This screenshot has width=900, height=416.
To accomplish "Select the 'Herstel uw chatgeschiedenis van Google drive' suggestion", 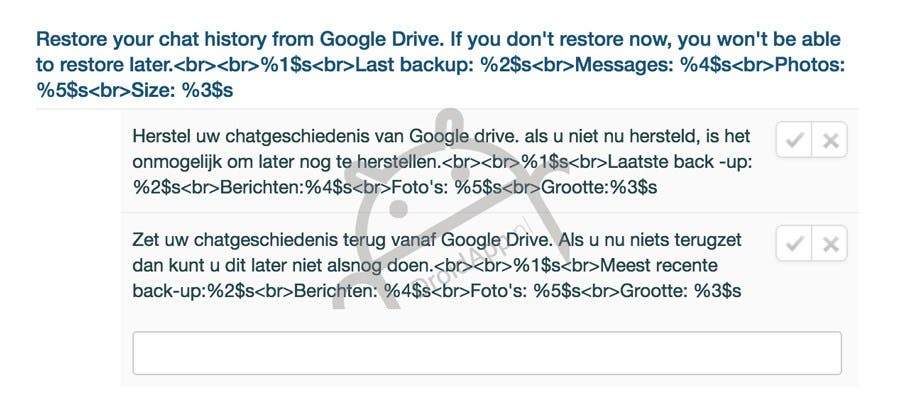I will pos(442,161).
